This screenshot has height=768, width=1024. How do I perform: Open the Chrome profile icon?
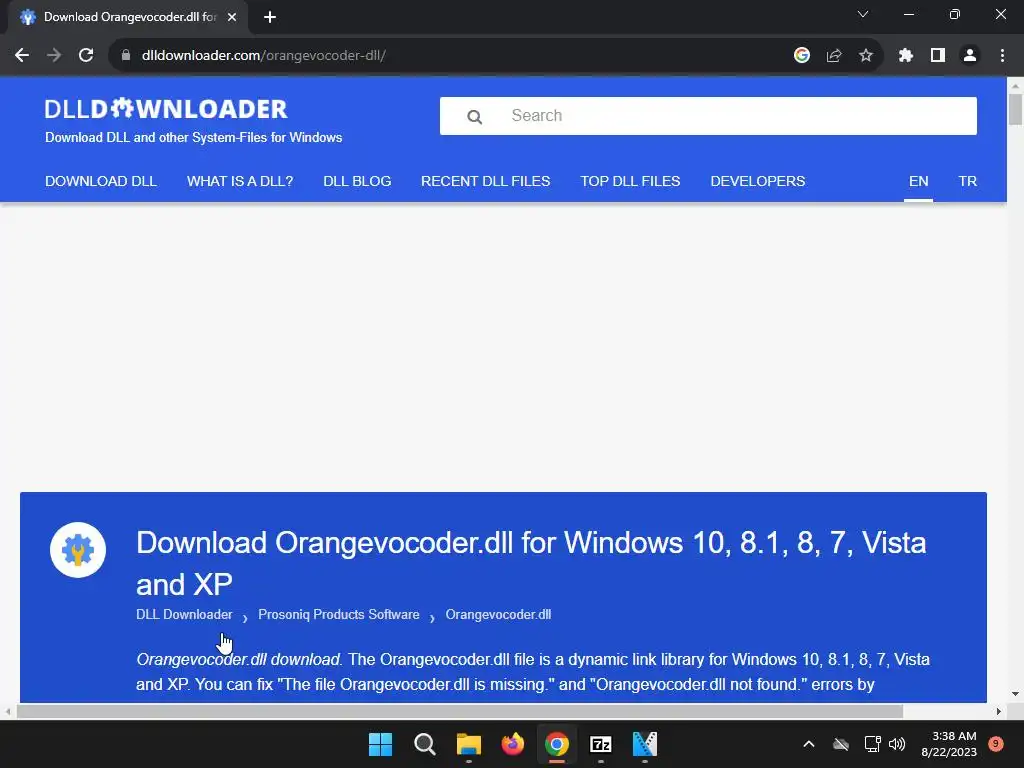tap(970, 56)
